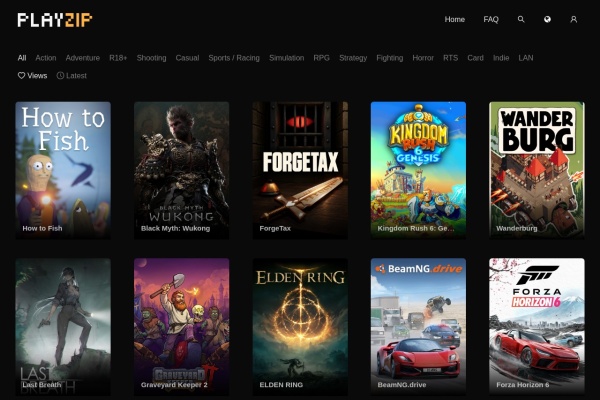Switch to the R18+ category
Viewport: 600px width, 400px height.
click(118, 58)
